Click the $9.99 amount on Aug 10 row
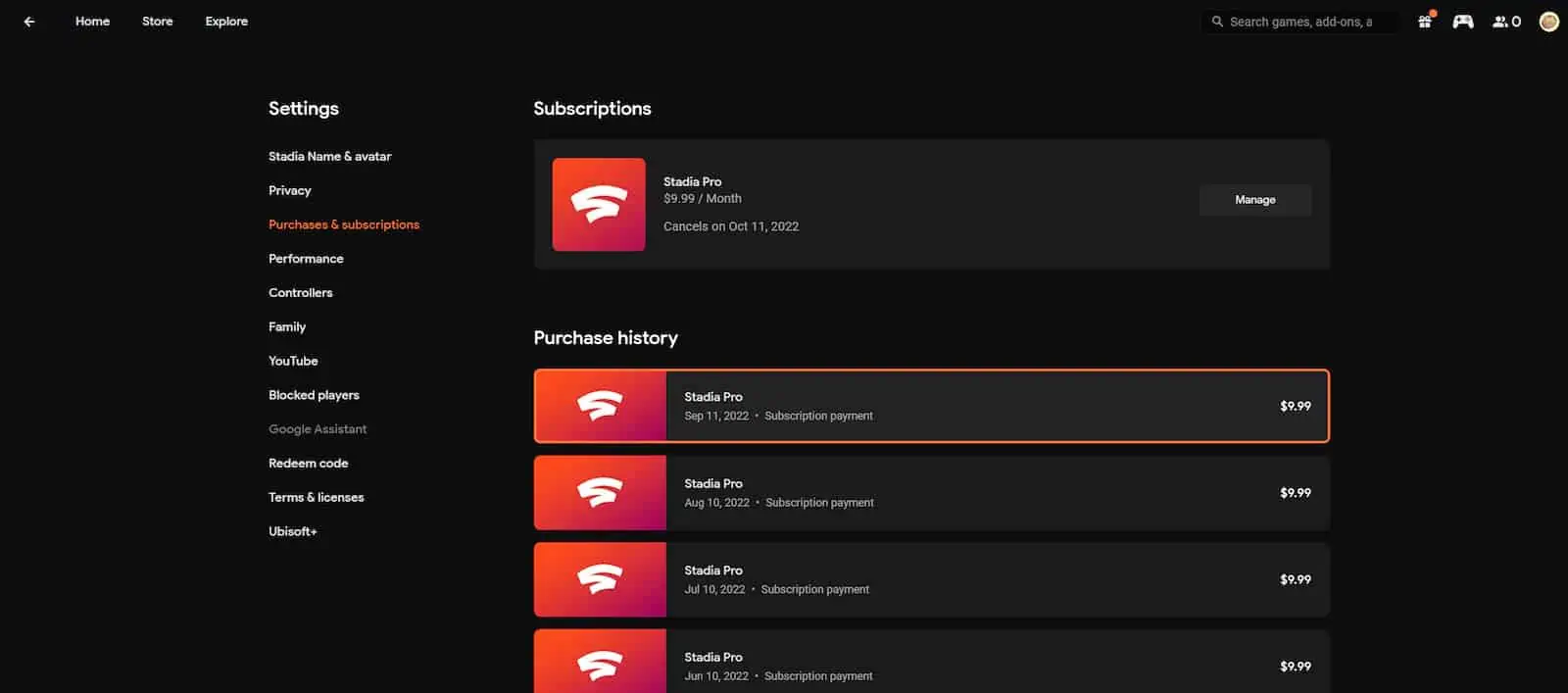1568x693 pixels. click(x=1296, y=493)
